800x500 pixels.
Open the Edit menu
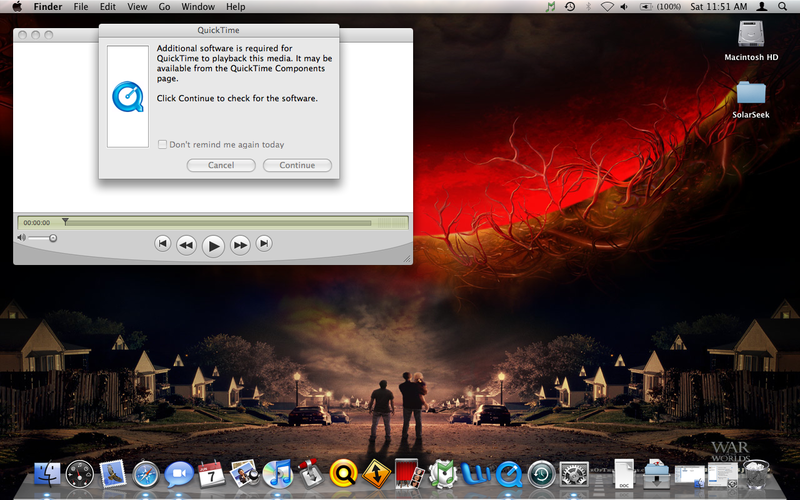coord(108,7)
